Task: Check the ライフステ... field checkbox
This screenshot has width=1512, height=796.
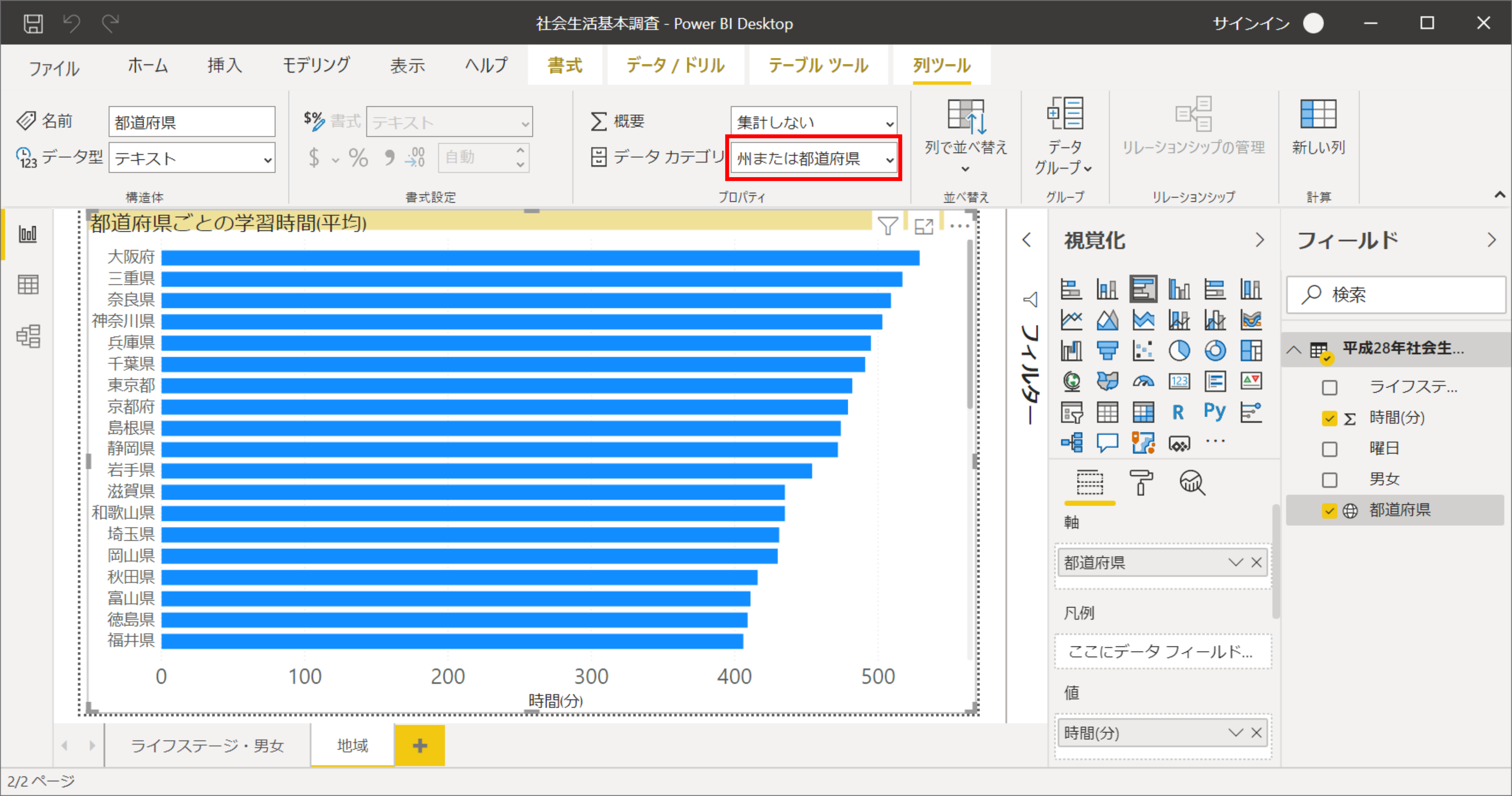Action: click(x=1329, y=387)
